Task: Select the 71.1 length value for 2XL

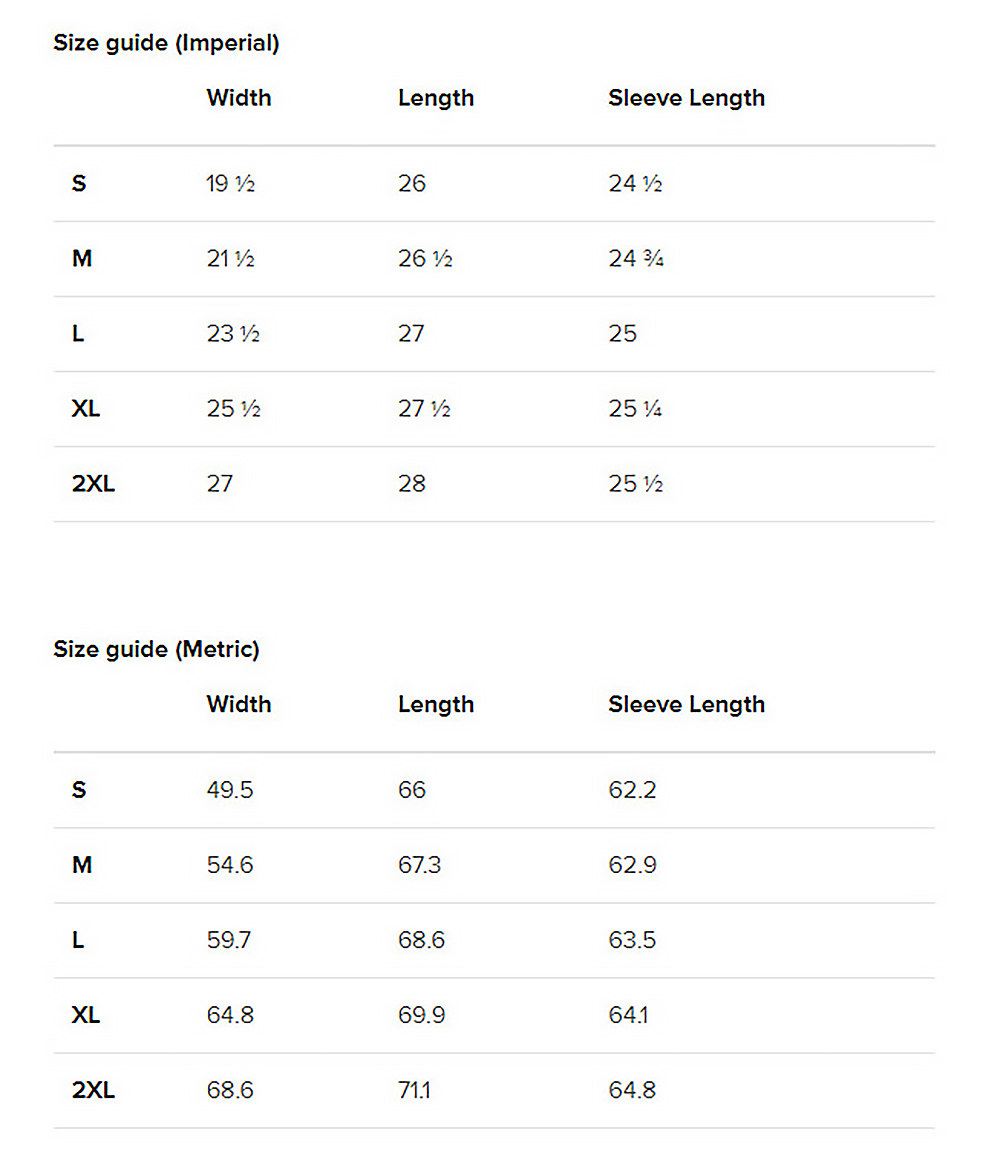Action: [414, 1090]
